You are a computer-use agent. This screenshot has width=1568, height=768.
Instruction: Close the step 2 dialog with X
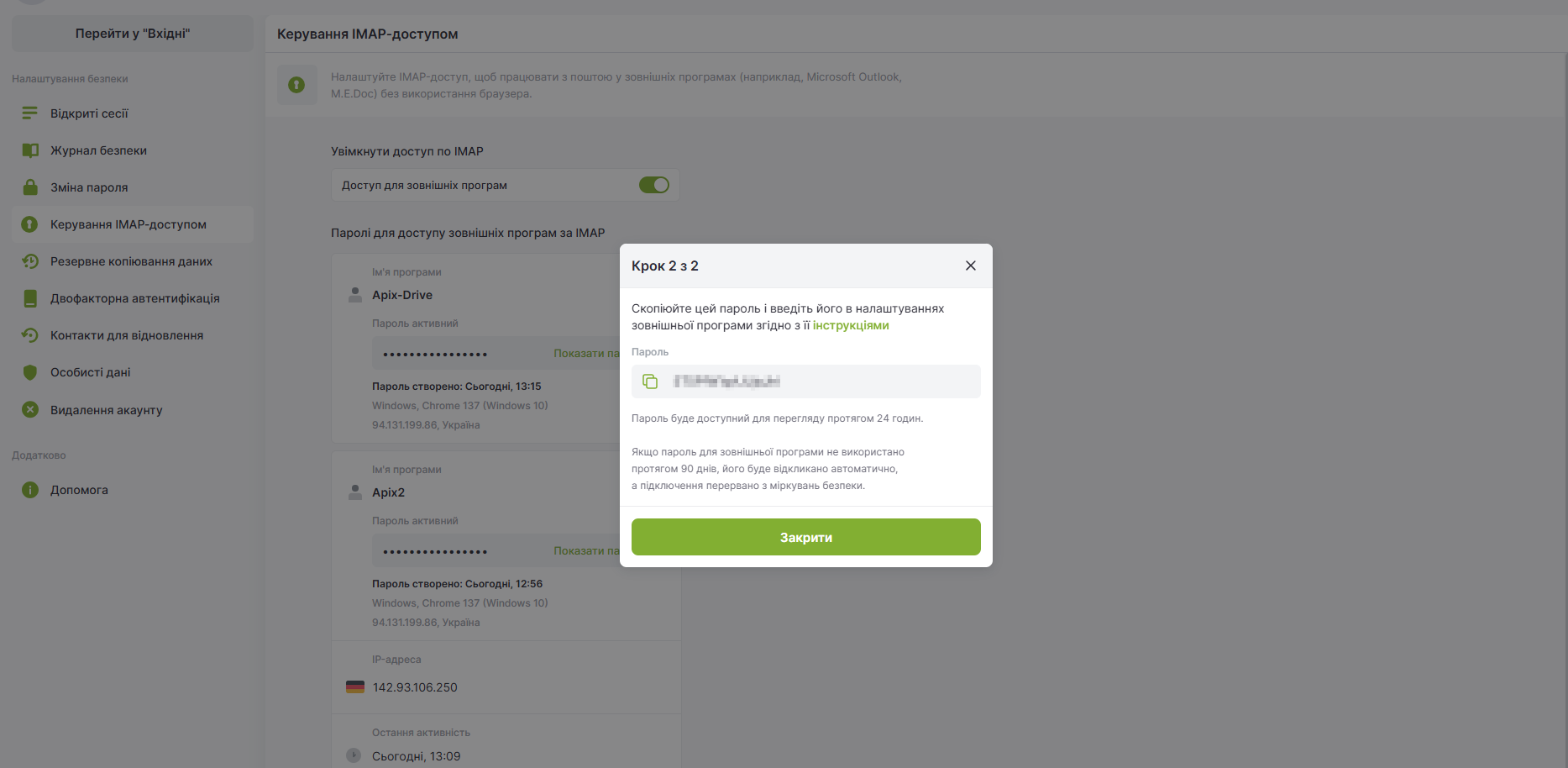[970, 266]
